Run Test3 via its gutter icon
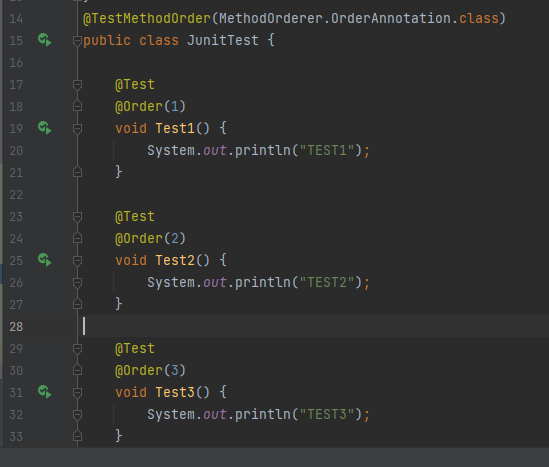549x467 pixels. [x=44, y=392]
